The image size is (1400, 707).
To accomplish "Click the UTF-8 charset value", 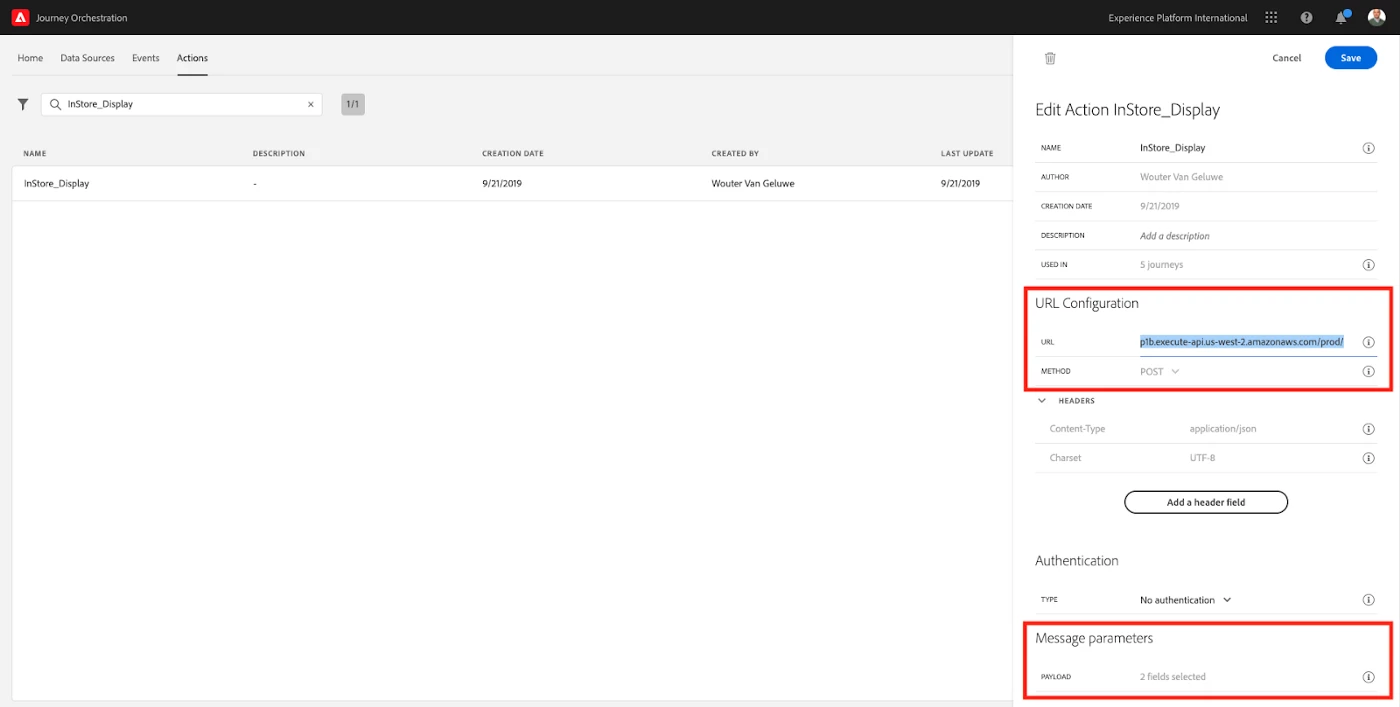I will point(1202,458).
